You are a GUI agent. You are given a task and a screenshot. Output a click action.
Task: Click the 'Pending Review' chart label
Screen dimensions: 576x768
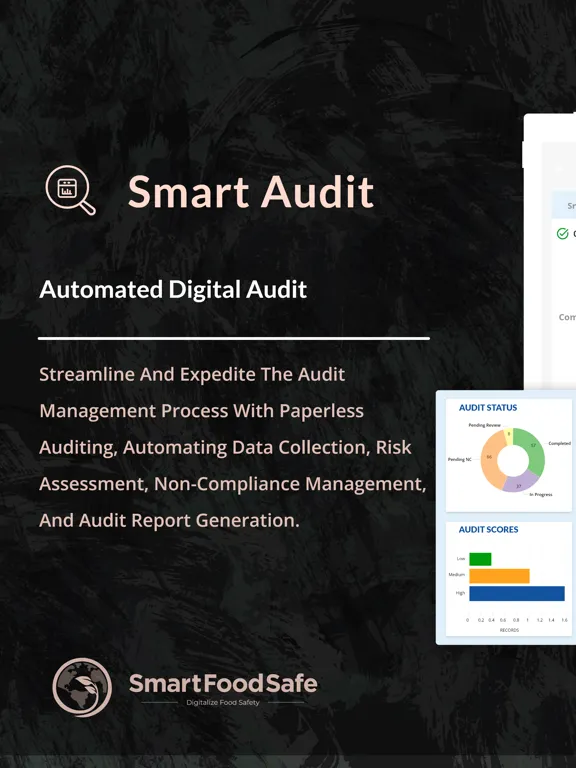click(x=484, y=425)
